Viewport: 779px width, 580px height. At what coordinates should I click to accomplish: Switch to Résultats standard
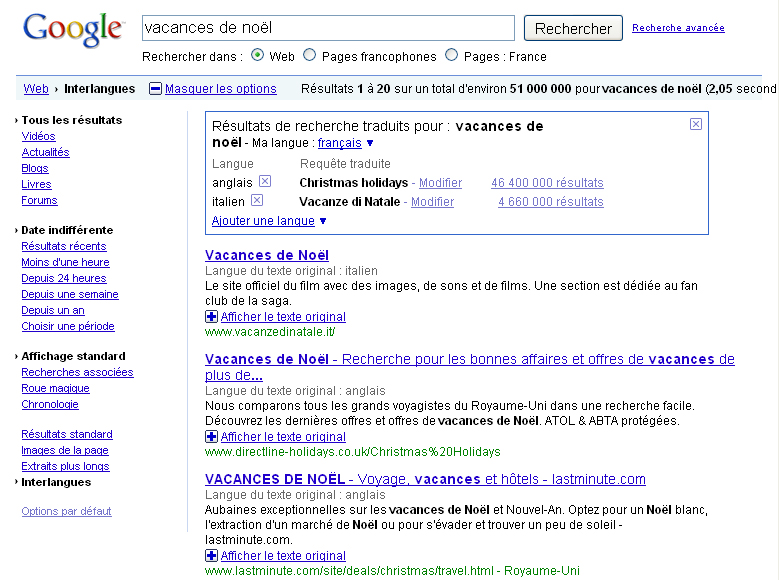pyautogui.click(x=67, y=434)
